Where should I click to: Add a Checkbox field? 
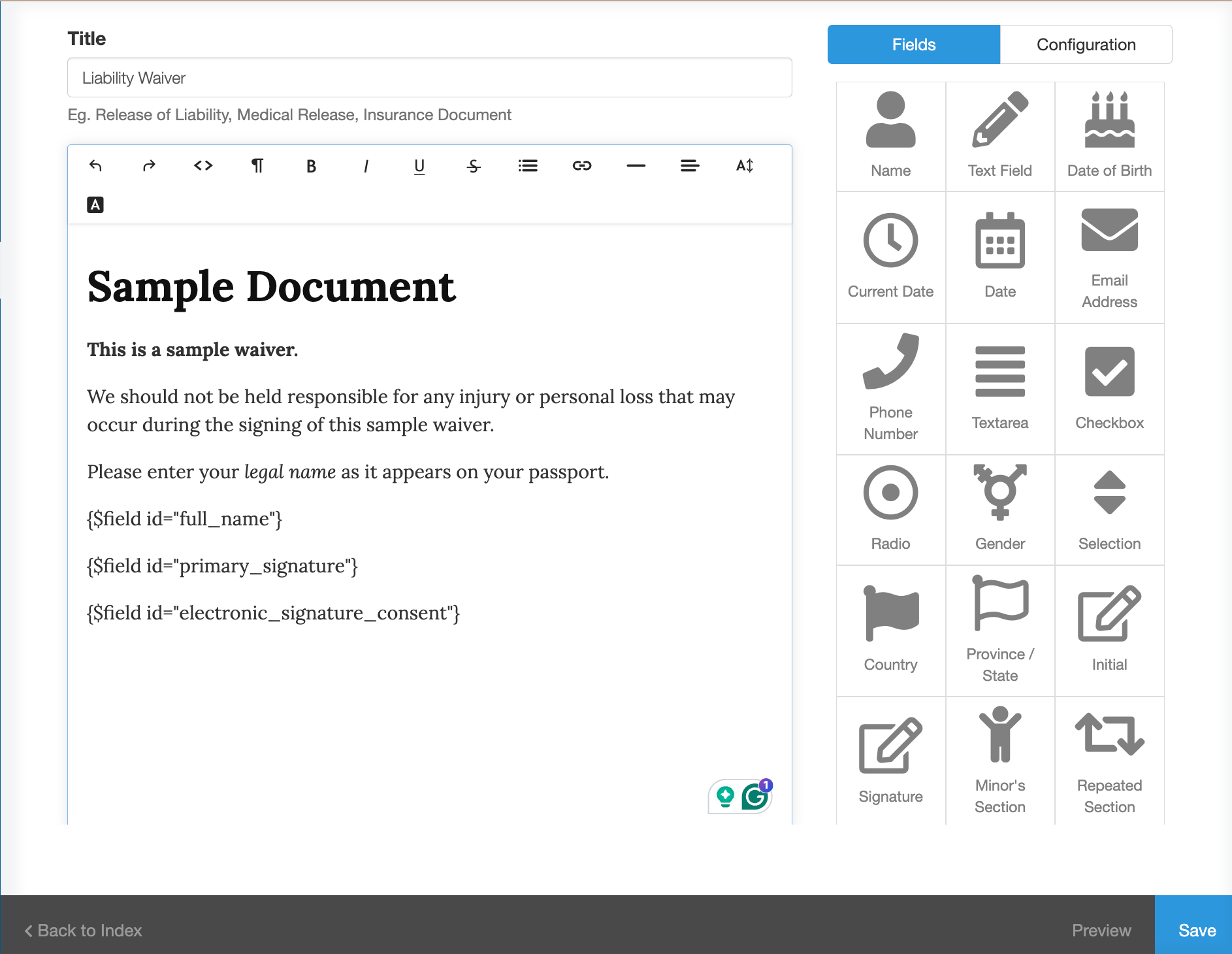1110,389
